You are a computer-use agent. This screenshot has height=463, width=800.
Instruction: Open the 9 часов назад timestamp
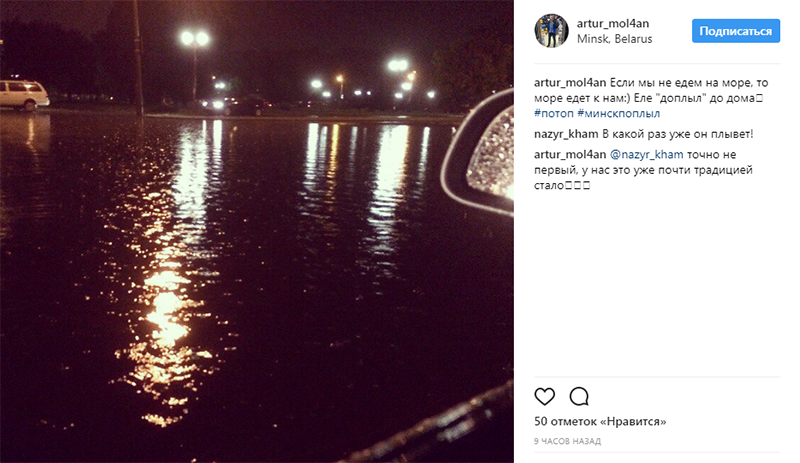tap(567, 442)
